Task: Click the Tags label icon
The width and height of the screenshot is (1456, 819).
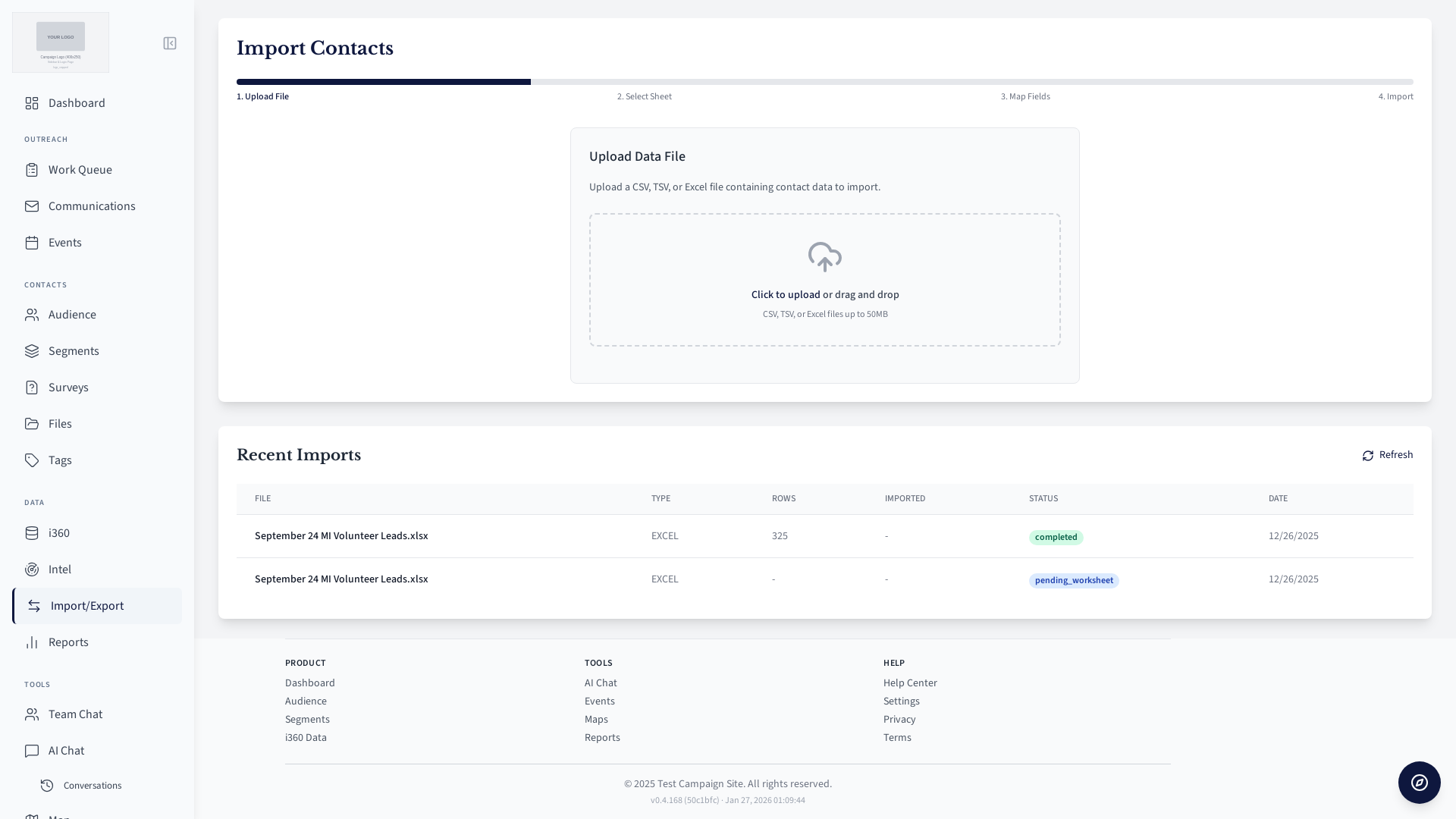Action: (32, 460)
